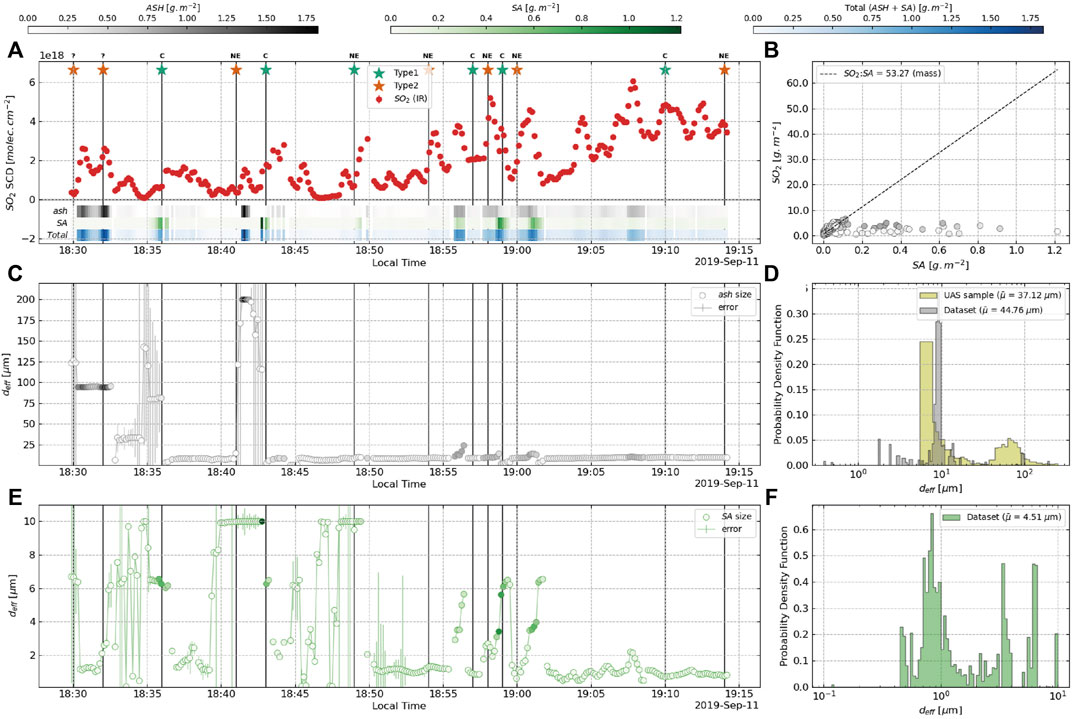Select the green star near 18:36 labeled C

coord(161,70)
